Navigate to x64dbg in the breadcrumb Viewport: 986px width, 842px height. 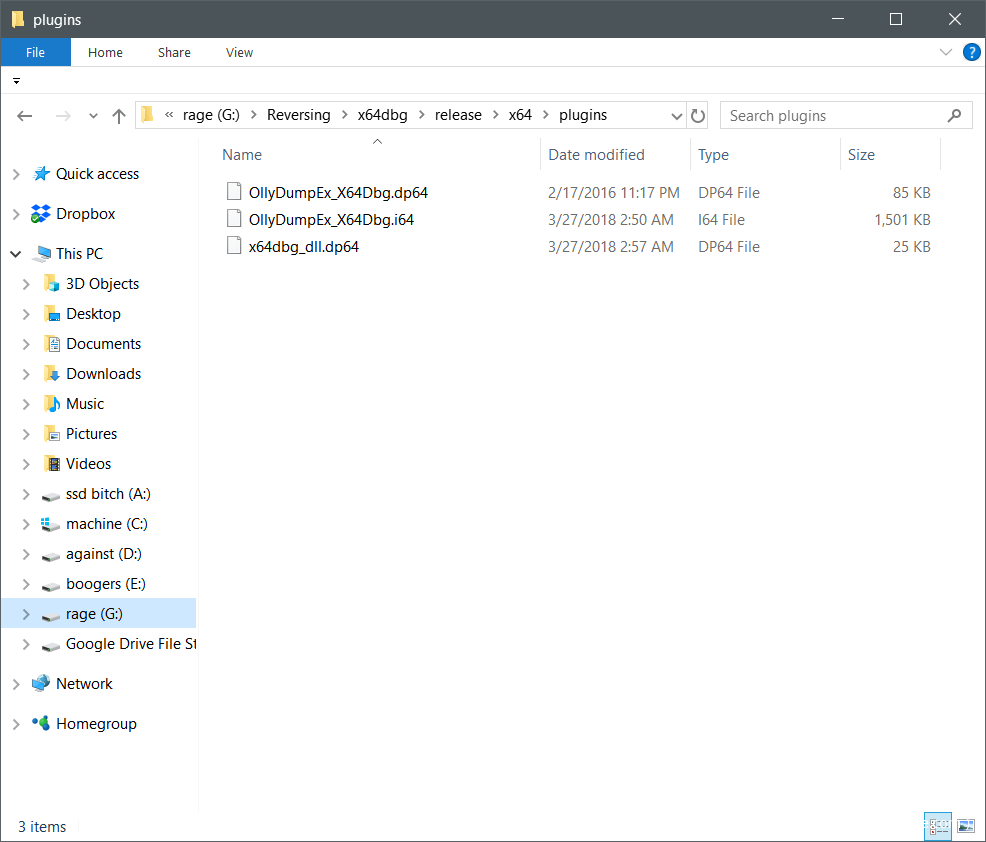385,115
